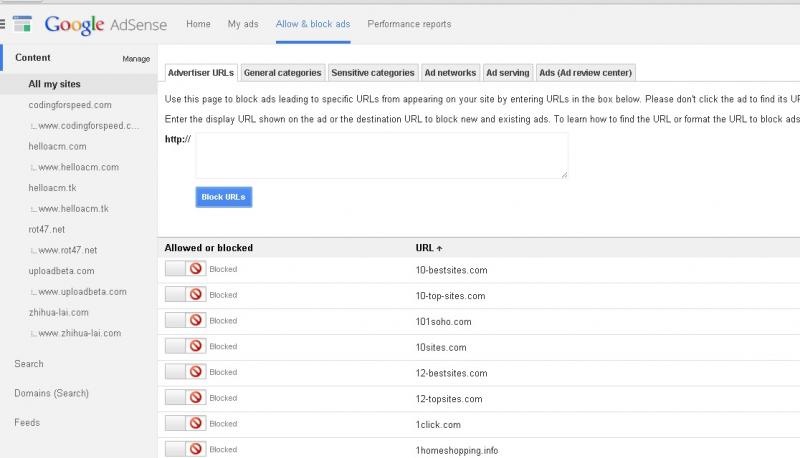
Task: Open the Ads (Ad review center) tab
Action: coord(586,72)
